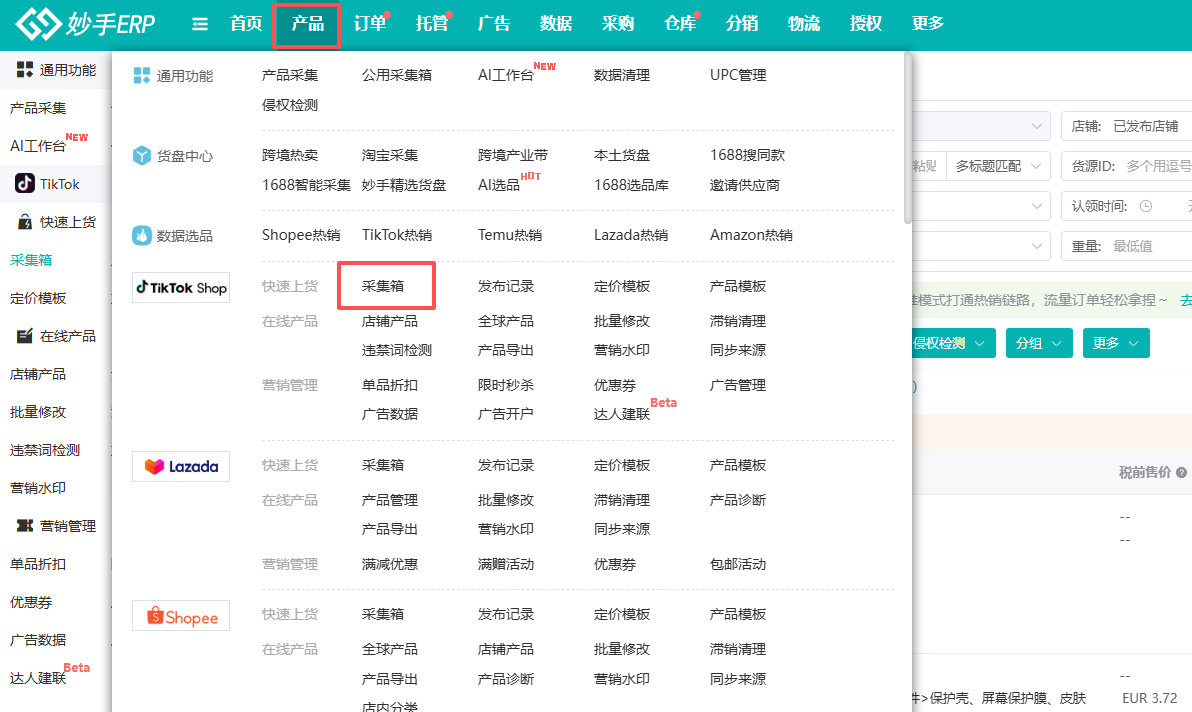The image size is (1192, 712).
Task: Expand the 更多 dropdown button
Action: pos(1115,343)
